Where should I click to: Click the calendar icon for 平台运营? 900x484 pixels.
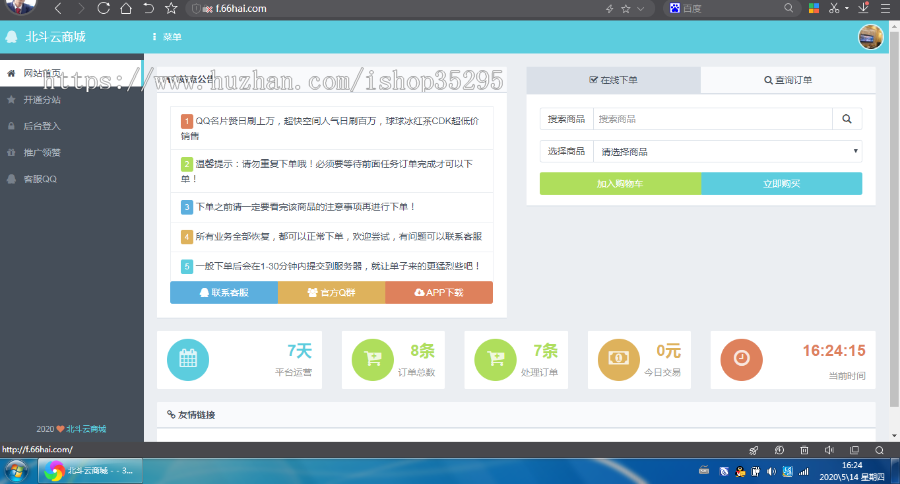(188, 359)
